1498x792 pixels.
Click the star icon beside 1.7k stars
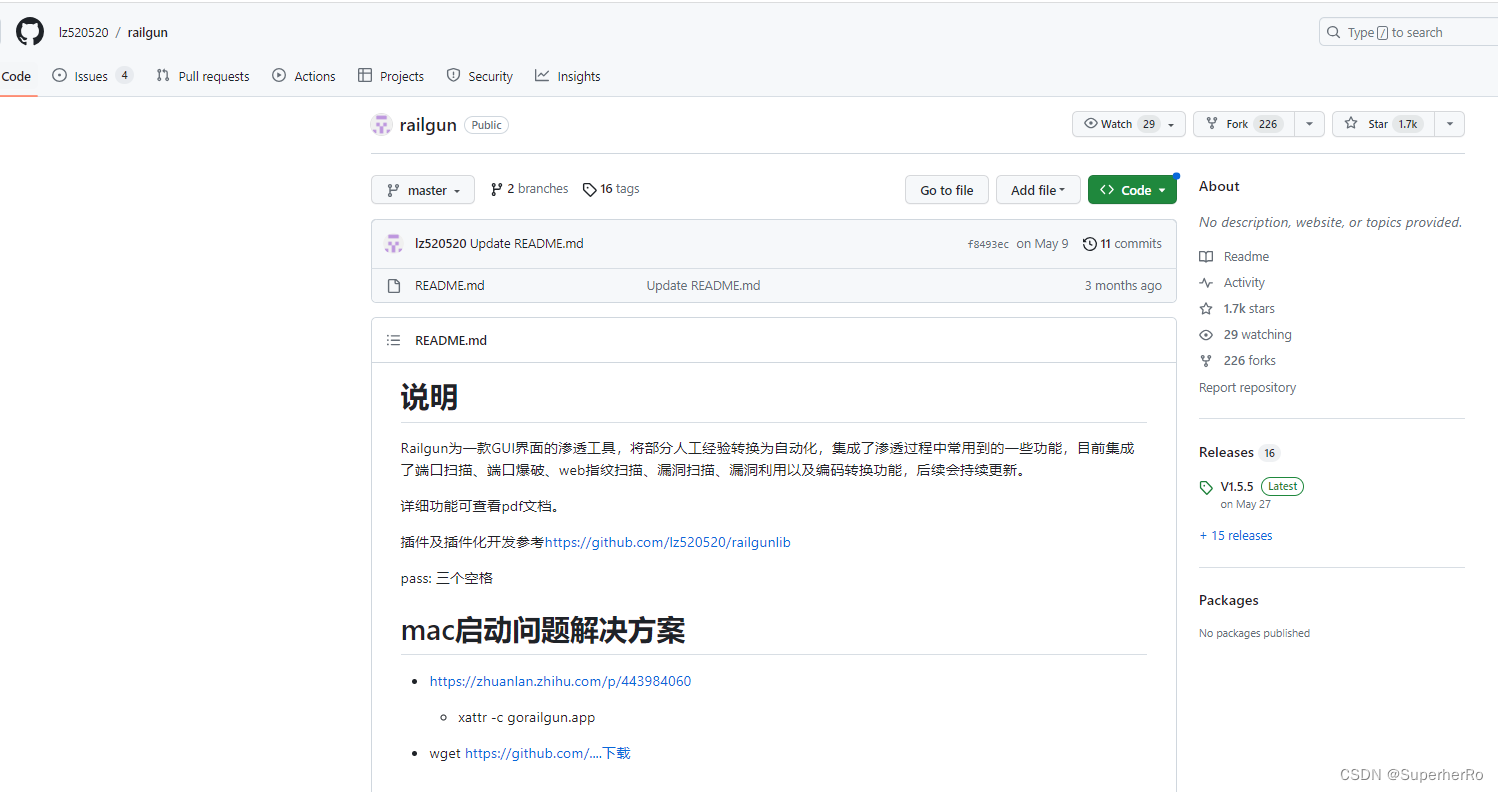pos(1207,309)
